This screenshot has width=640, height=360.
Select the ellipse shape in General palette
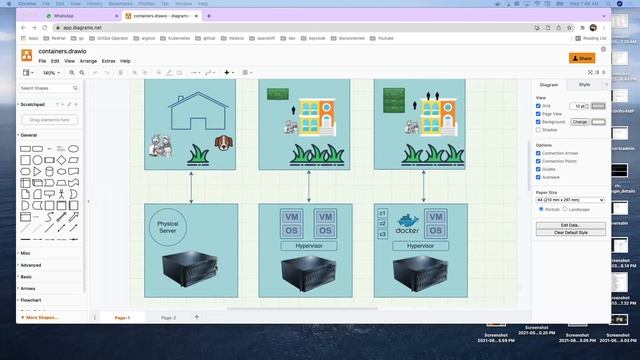coord(73,149)
